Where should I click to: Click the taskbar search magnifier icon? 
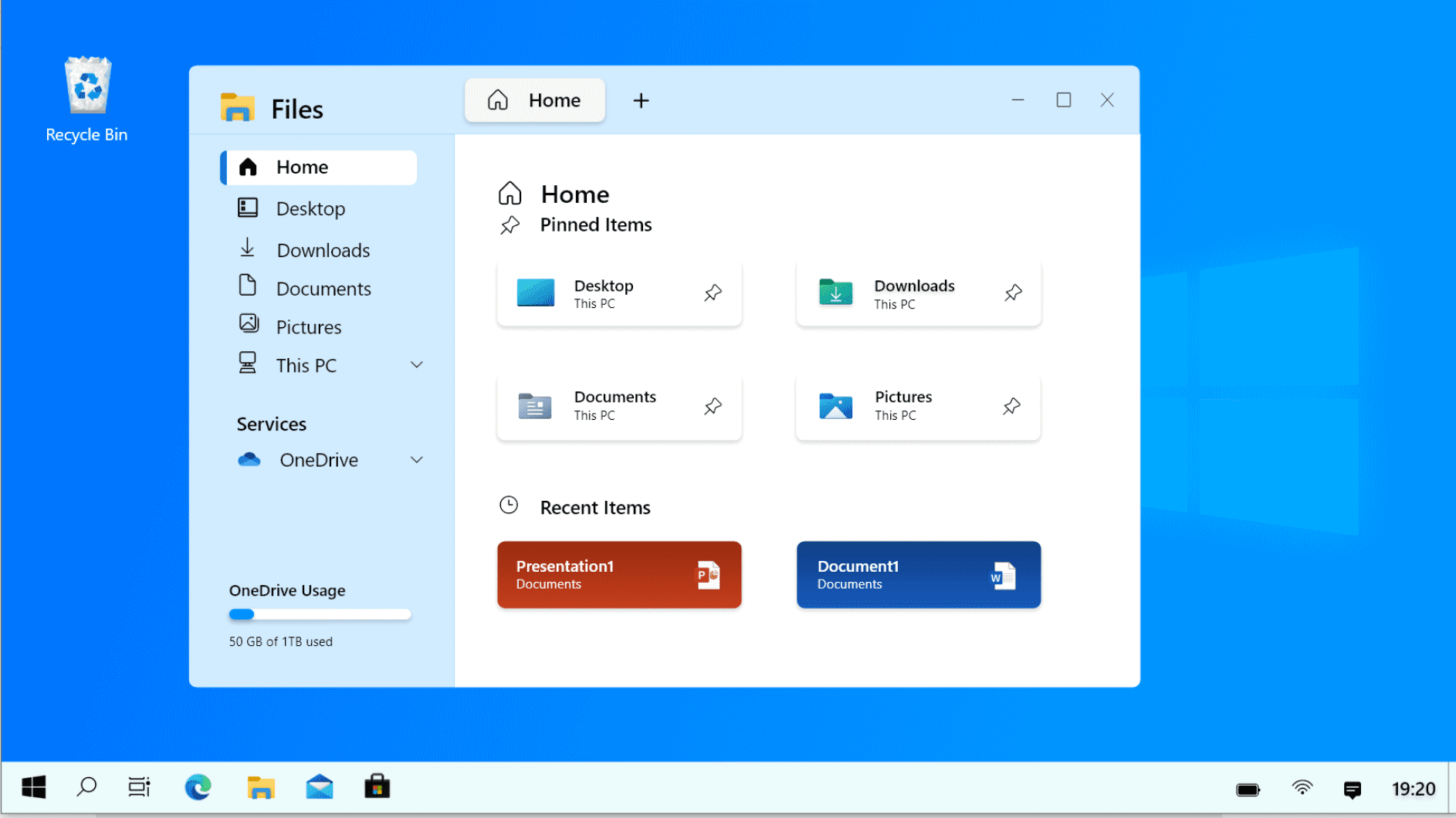(x=86, y=787)
